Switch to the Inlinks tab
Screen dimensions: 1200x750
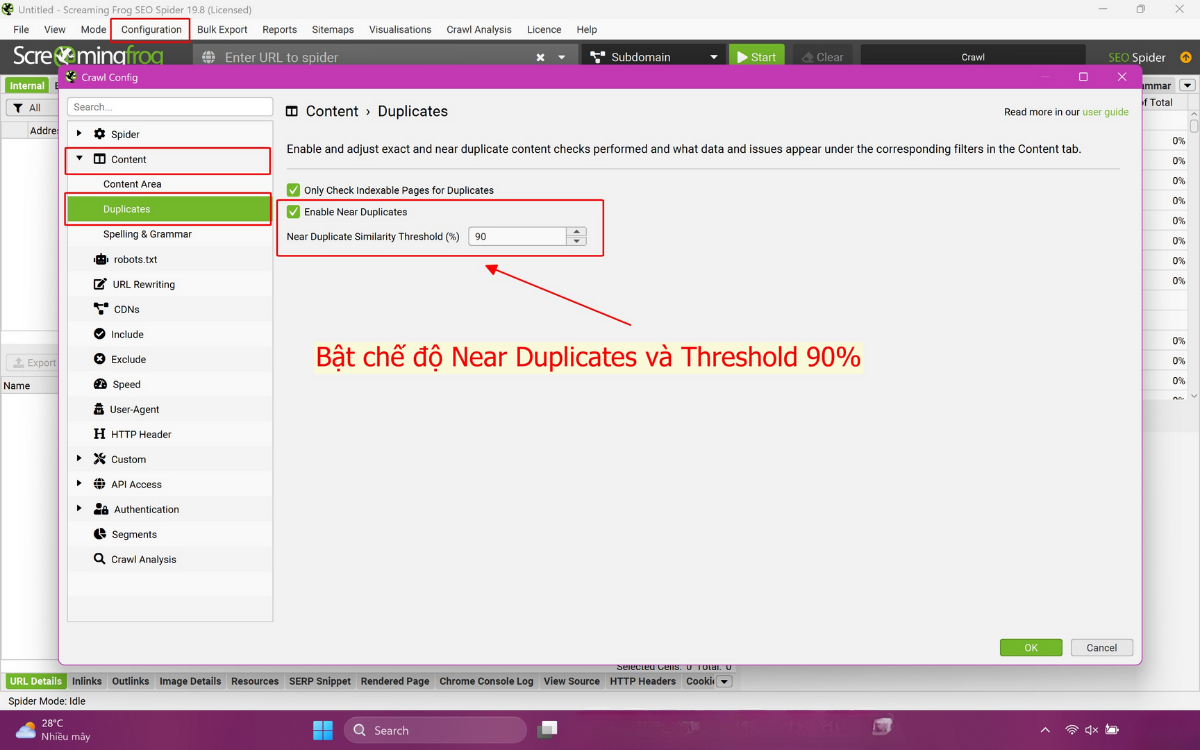(x=87, y=681)
